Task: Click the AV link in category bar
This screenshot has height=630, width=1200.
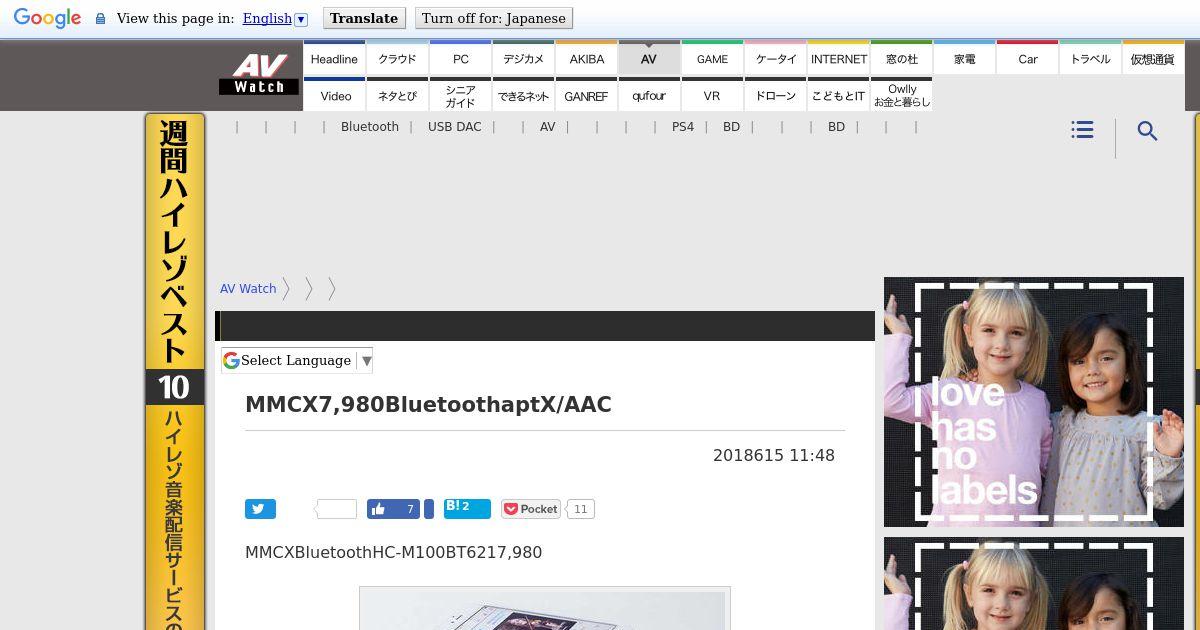Action: tap(548, 127)
